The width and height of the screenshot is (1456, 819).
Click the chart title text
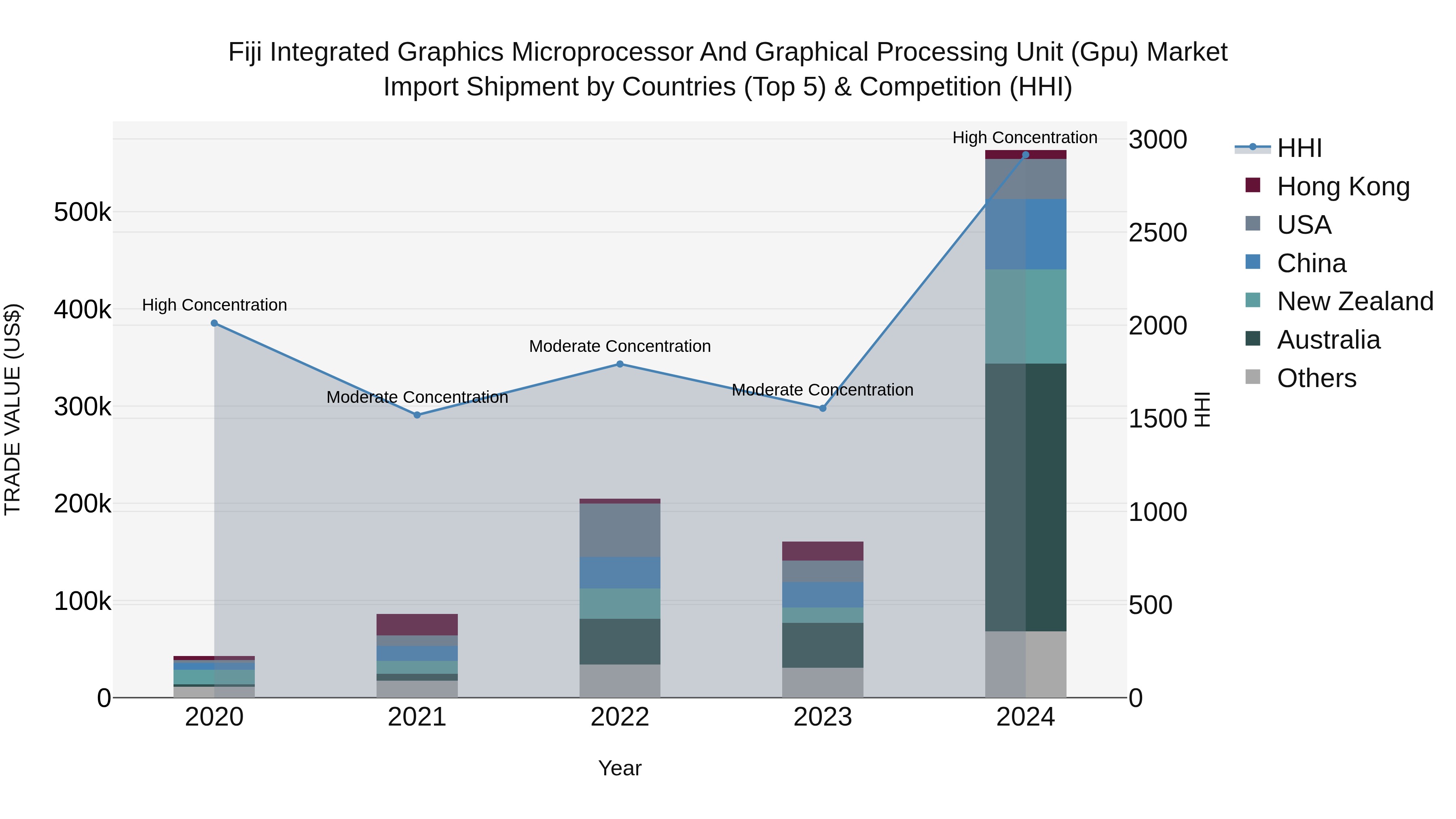[728, 70]
